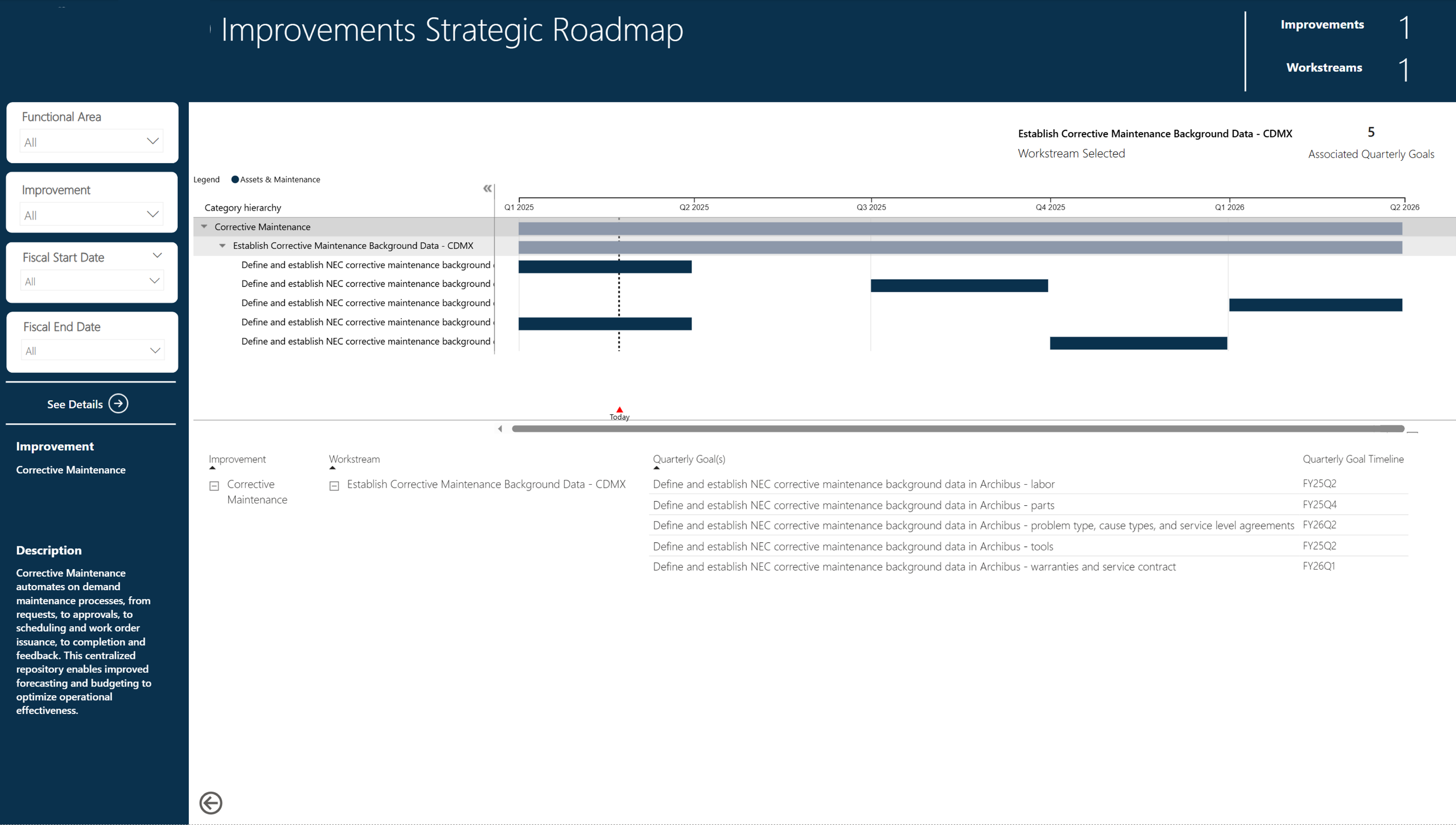Screen dimensions: 1456x825
Task: Collapse the Establish Corrective Maintenance workstream minus box
Action: (x=334, y=486)
